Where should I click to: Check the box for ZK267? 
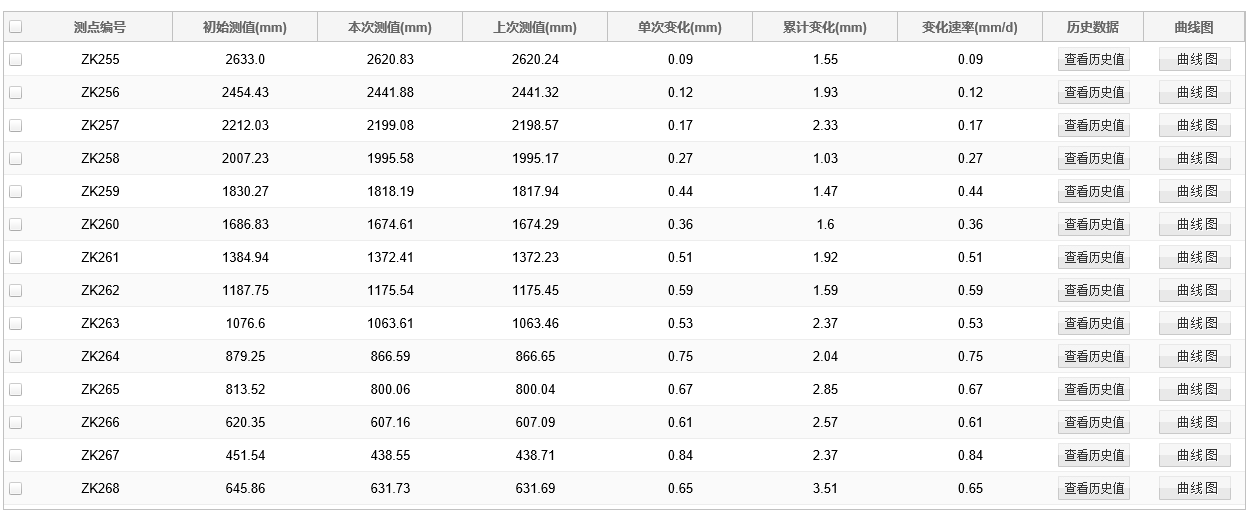[15, 455]
